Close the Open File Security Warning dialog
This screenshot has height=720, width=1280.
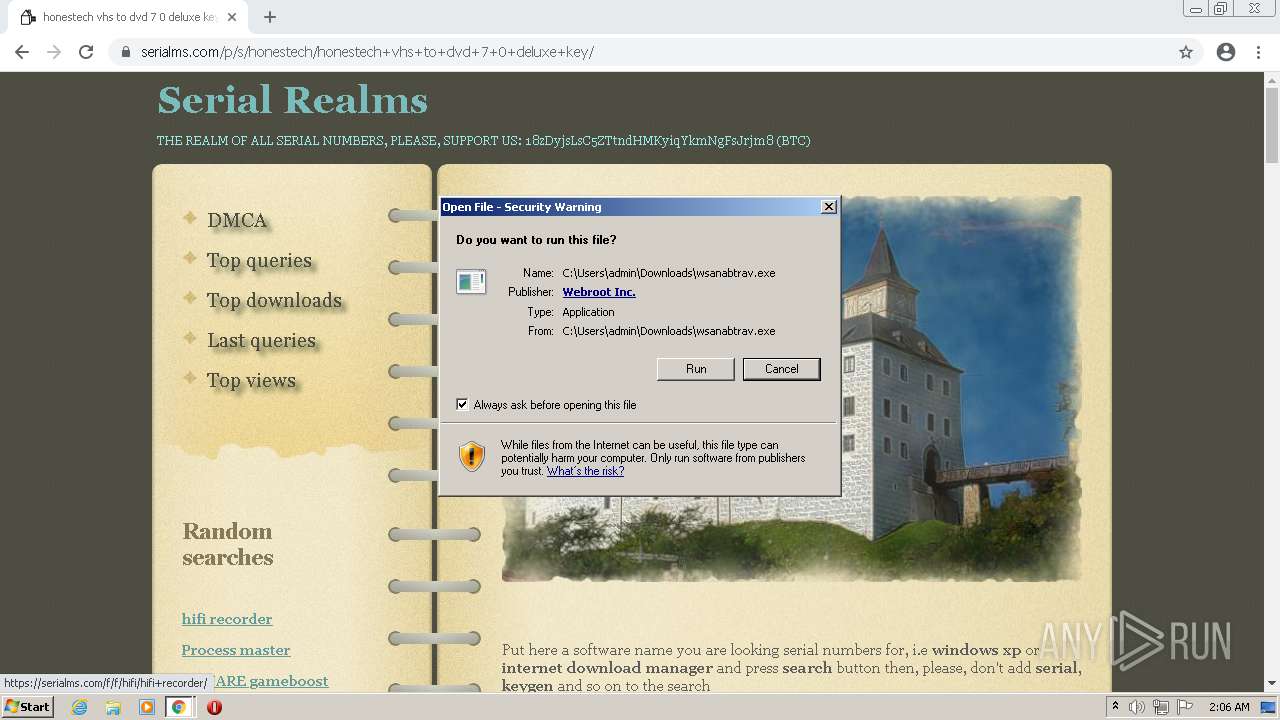(829, 207)
